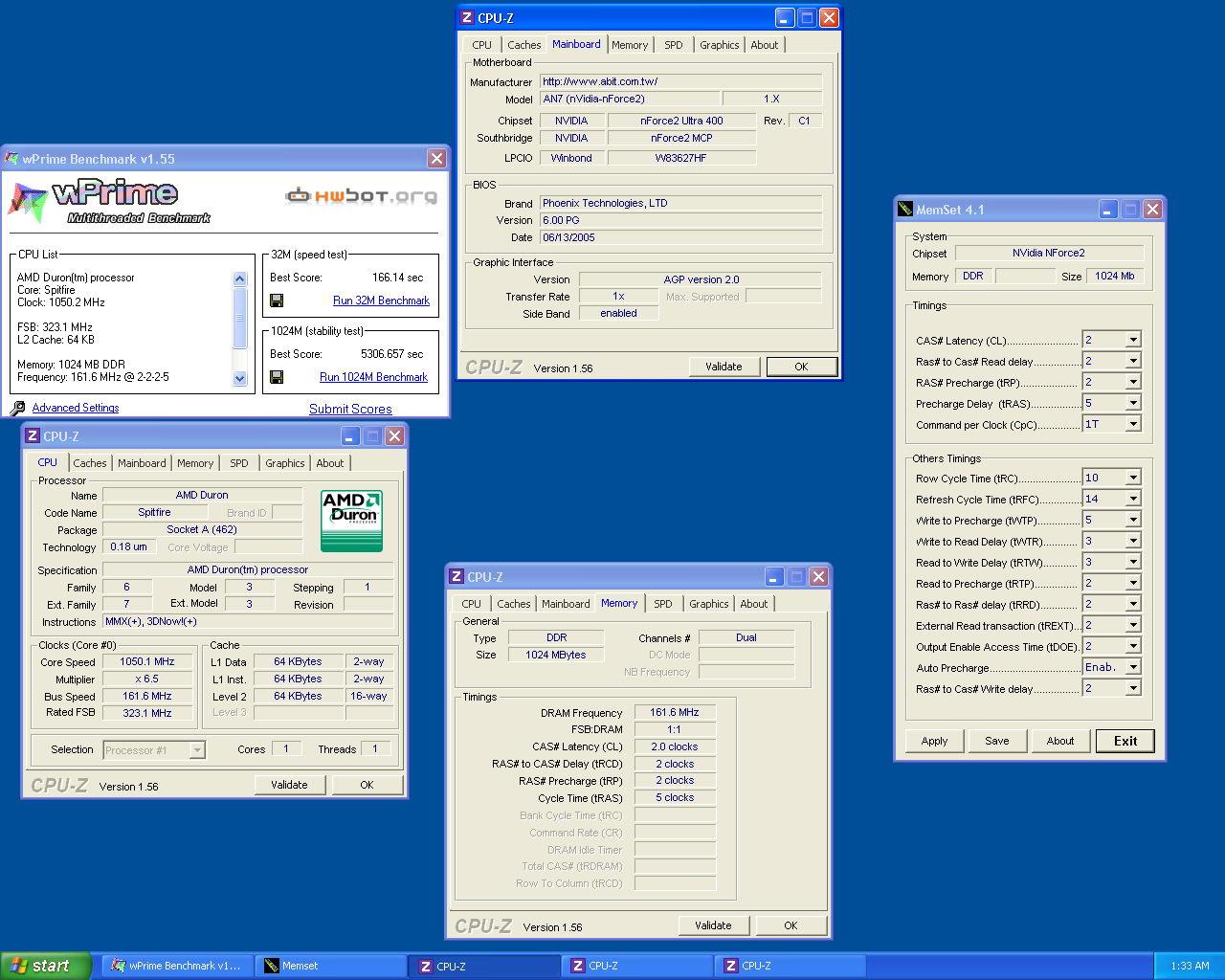
Task: Click the taskbar clock showing 1:33 AM
Action: [1190, 966]
